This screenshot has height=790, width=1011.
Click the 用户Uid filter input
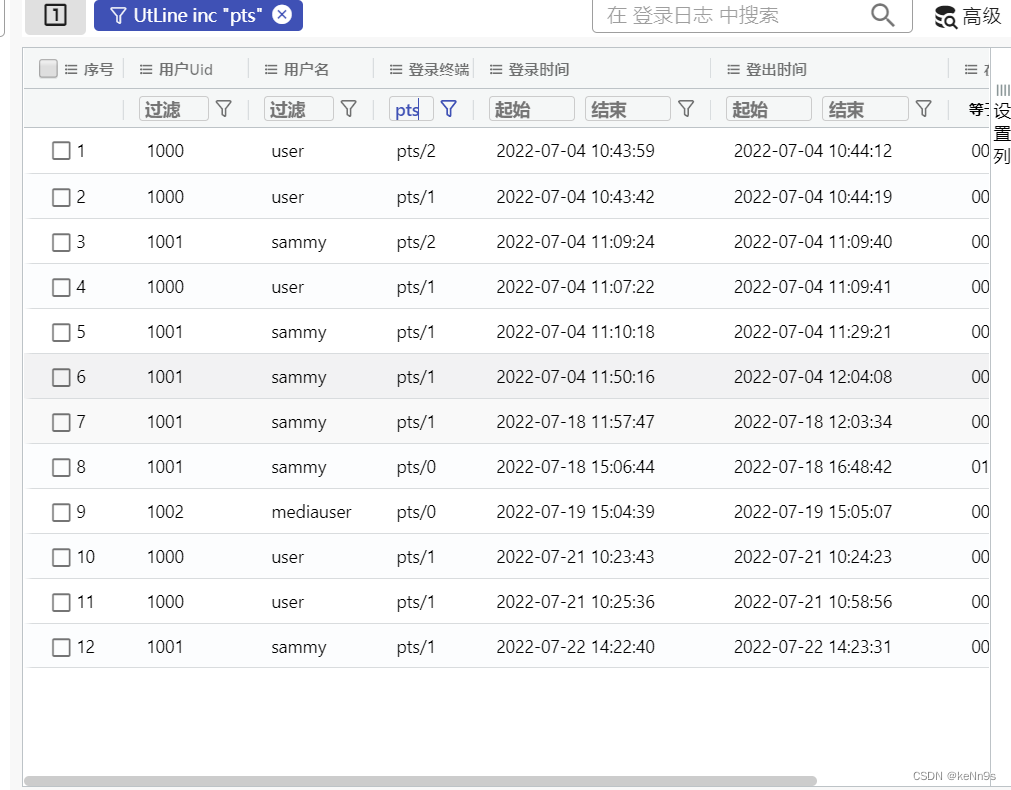click(x=173, y=109)
